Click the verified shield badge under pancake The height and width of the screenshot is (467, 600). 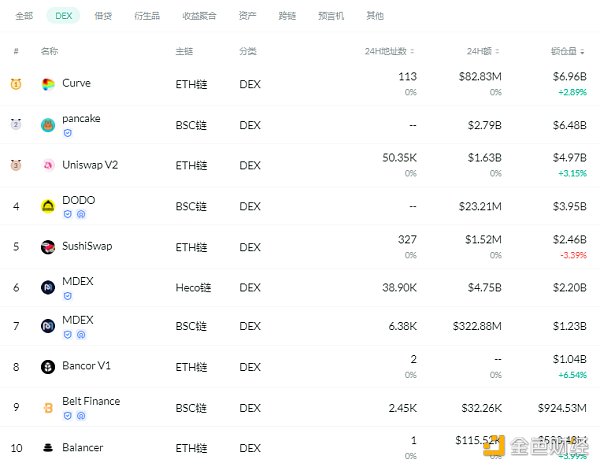tap(67, 132)
